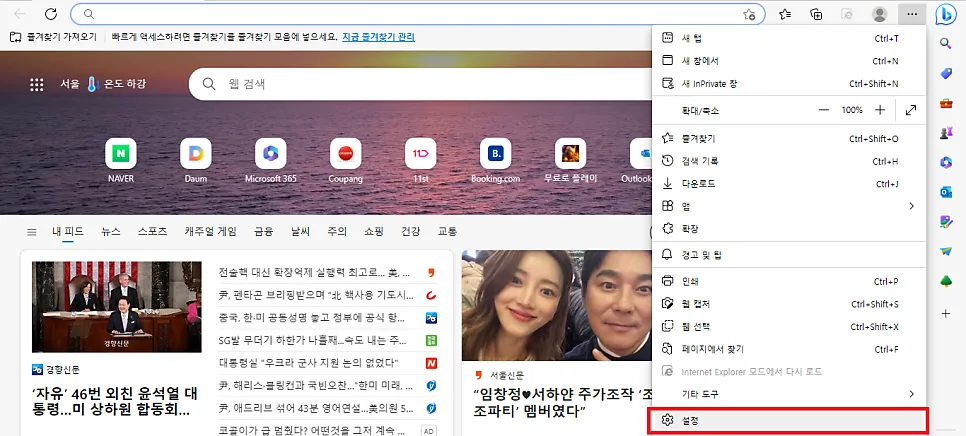Open 확장 in the menu

789,228
